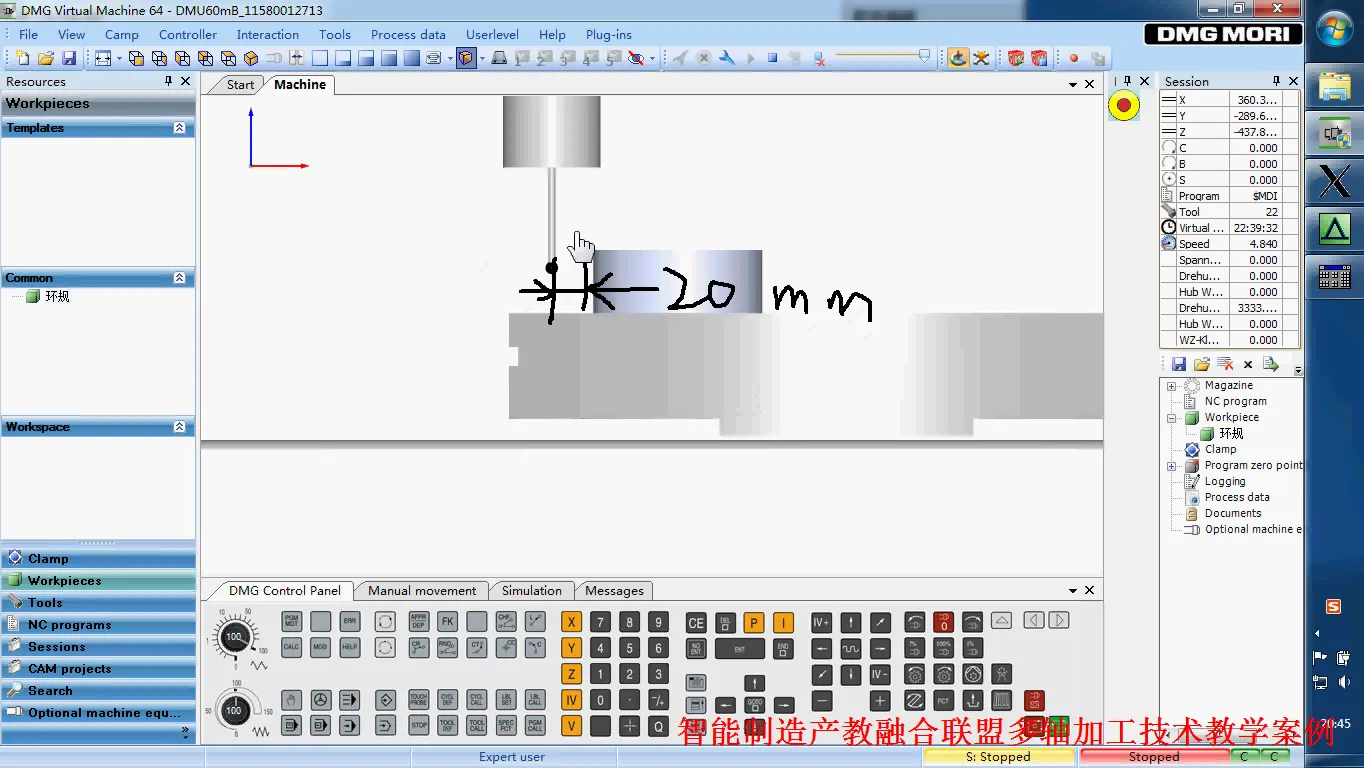Image resolution: width=1364 pixels, height=768 pixels.
Task: Pin the Session panel
Action: pos(1276,81)
